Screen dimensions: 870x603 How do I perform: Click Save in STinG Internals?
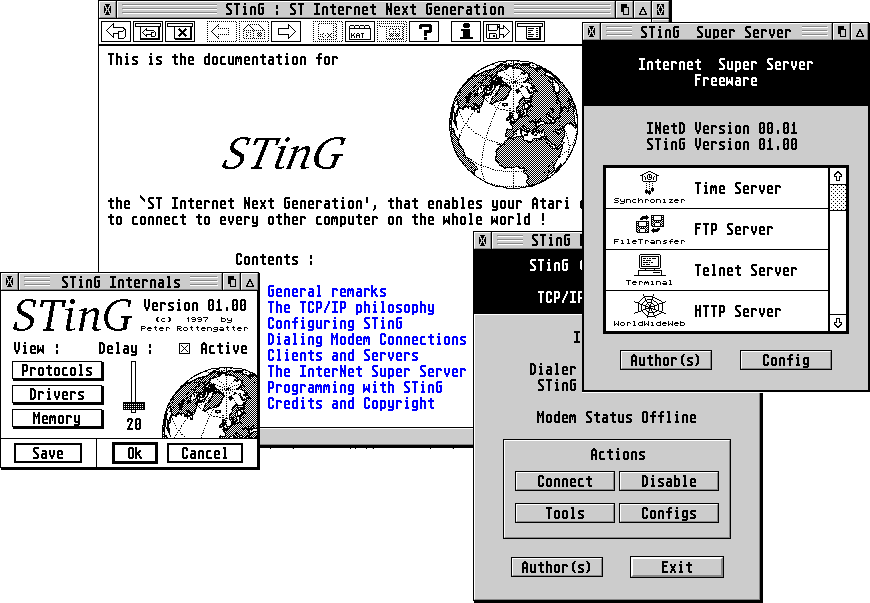[48, 453]
